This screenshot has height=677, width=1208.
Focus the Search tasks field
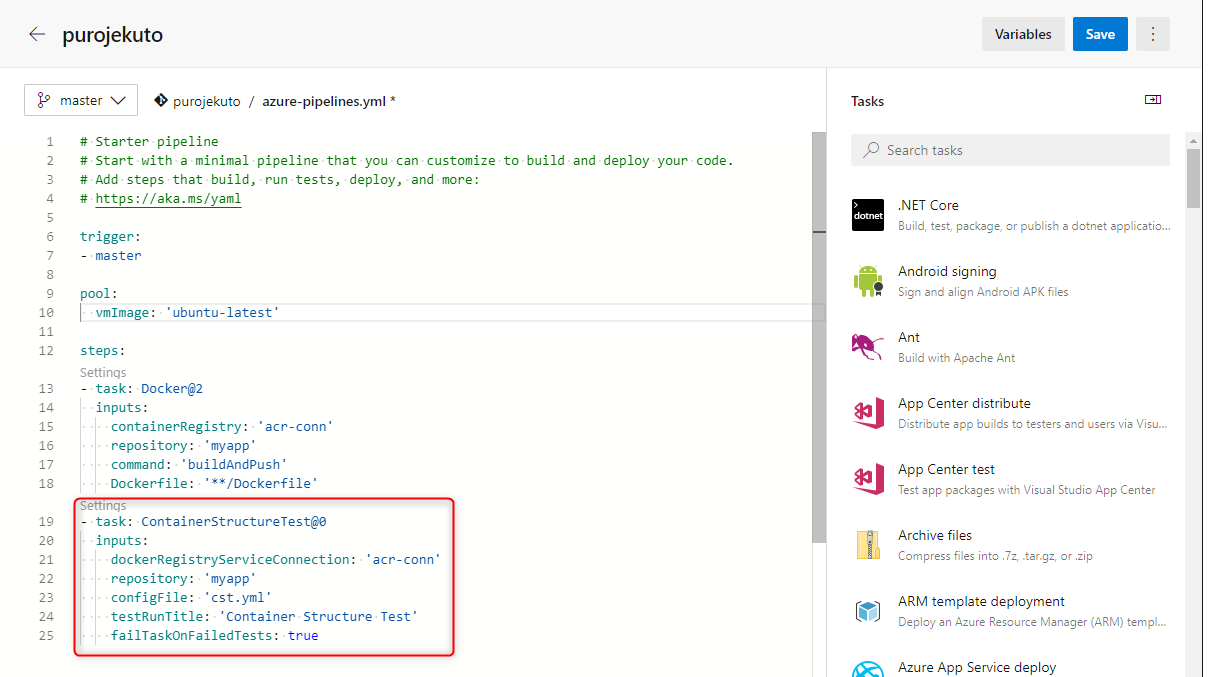(1010, 150)
